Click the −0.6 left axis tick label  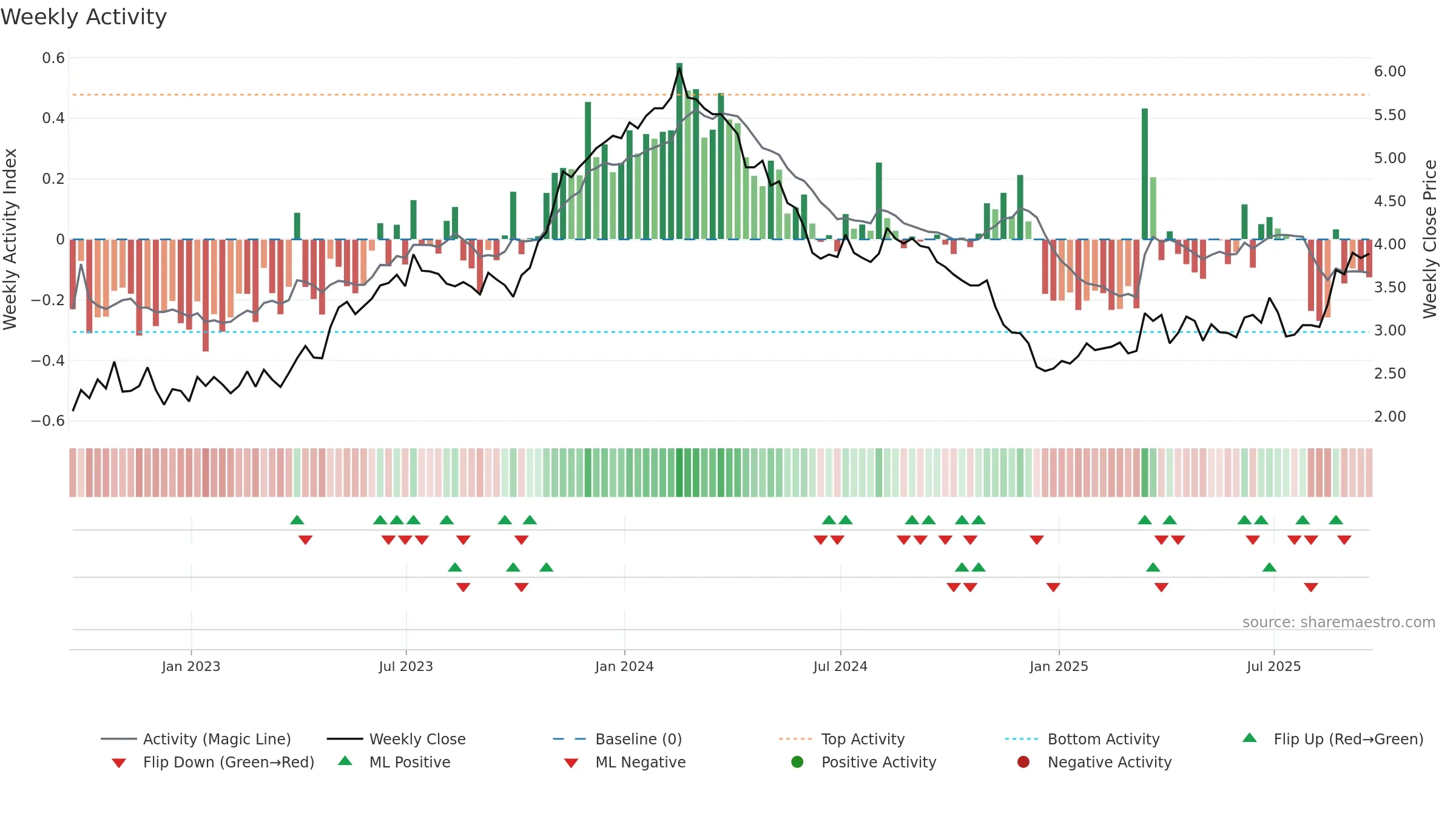coord(48,421)
